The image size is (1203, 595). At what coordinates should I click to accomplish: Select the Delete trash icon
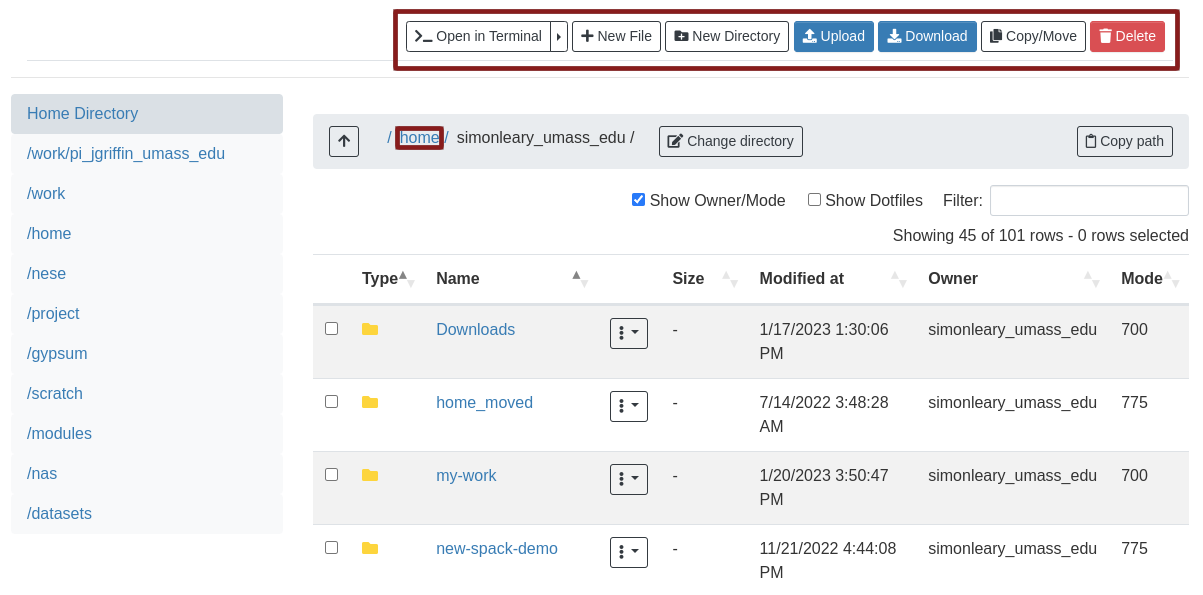click(1106, 36)
